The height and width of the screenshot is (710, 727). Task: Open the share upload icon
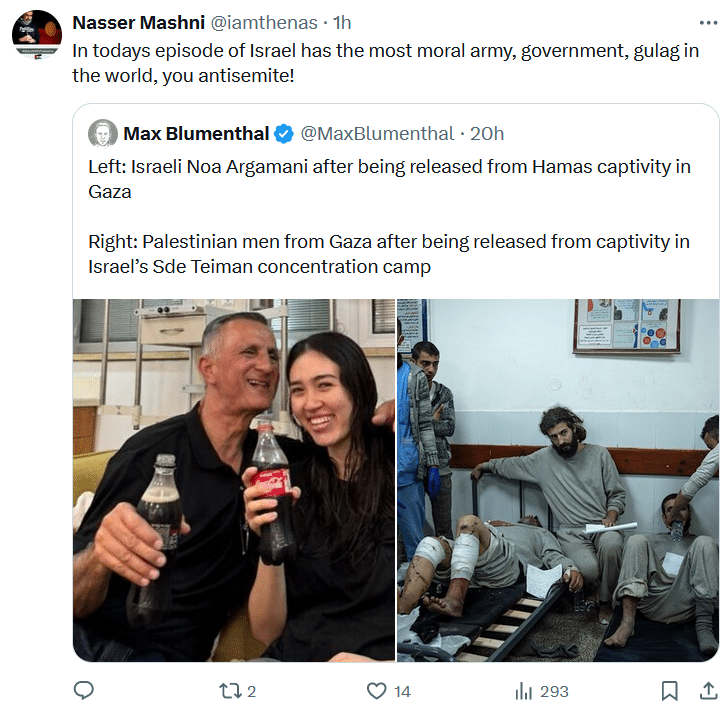click(708, 691)
